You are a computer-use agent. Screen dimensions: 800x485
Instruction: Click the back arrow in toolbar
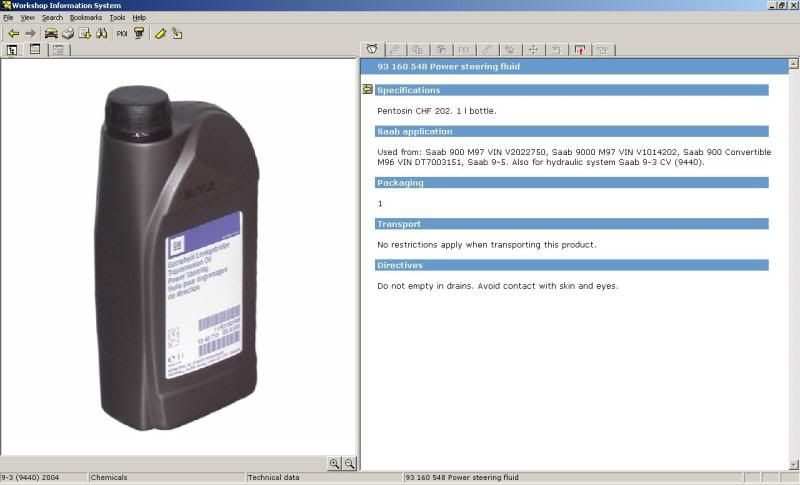point(13,33)
